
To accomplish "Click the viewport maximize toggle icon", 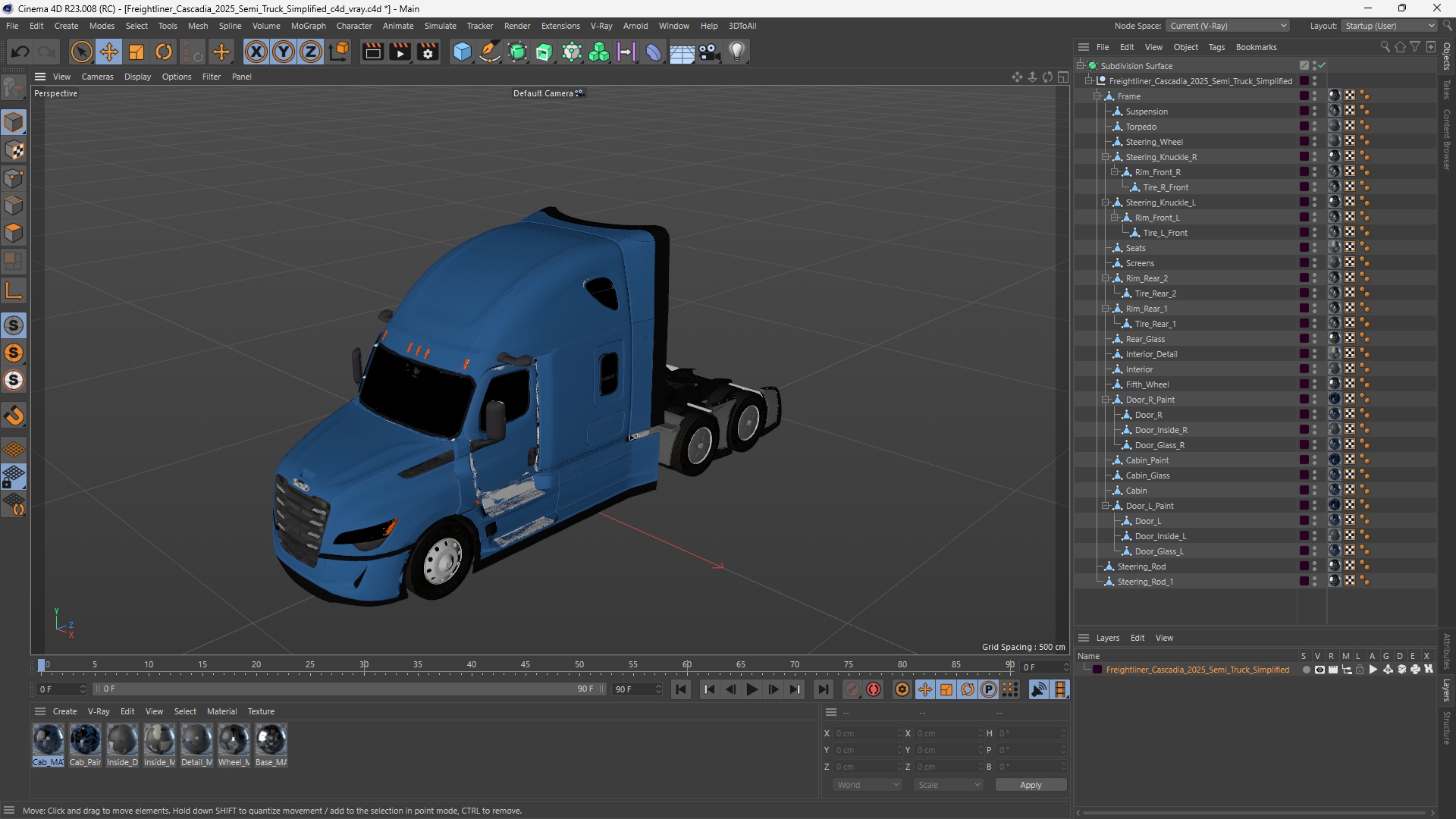I will pos(1063,77).
